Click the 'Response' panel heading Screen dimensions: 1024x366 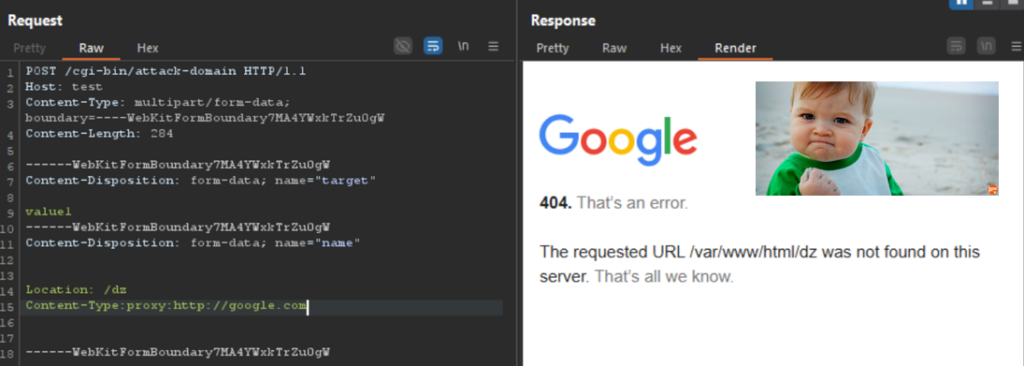(x=563, y=20)
